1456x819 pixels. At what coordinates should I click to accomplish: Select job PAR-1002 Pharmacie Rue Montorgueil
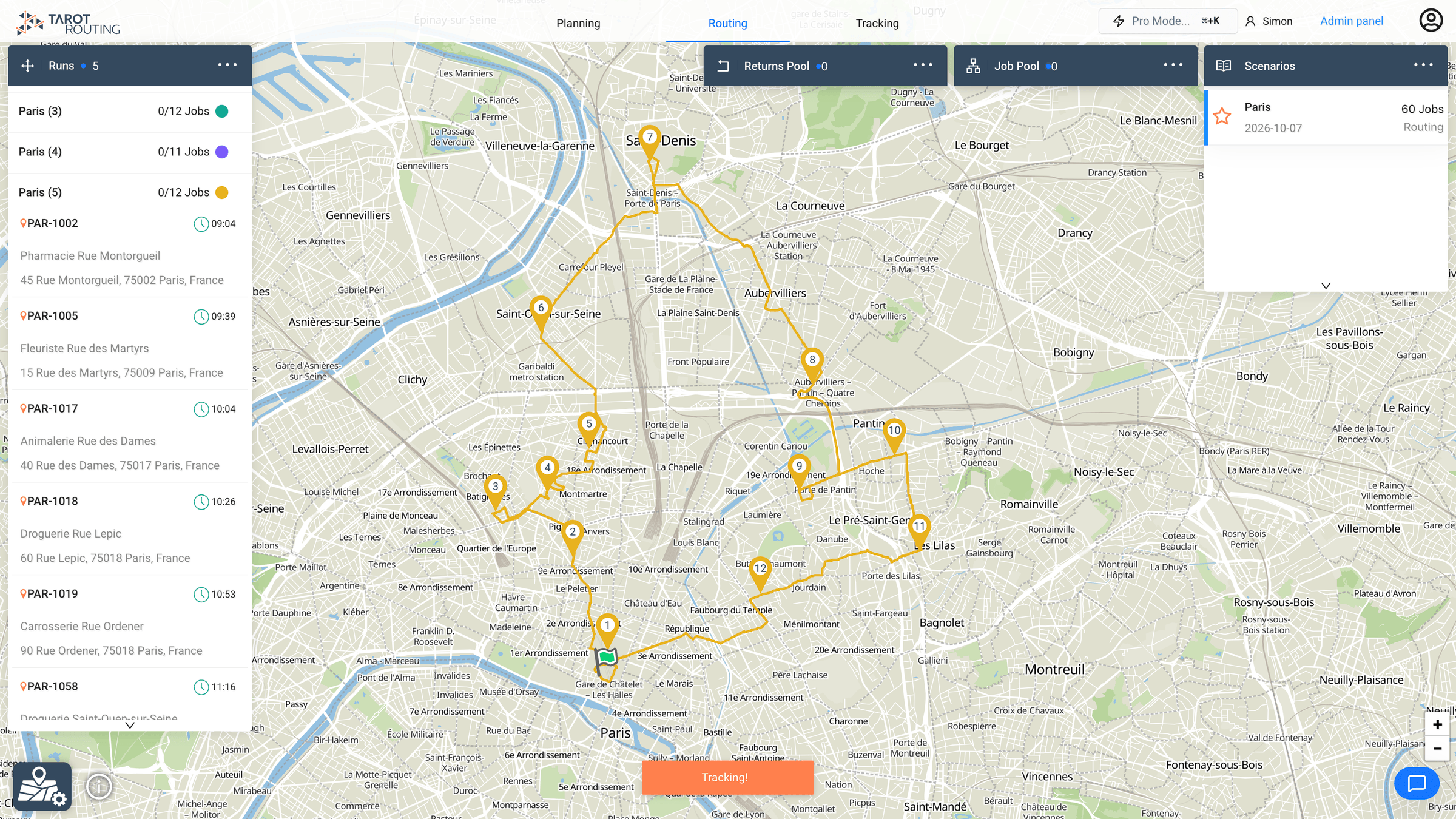click(x=130, y=252)
